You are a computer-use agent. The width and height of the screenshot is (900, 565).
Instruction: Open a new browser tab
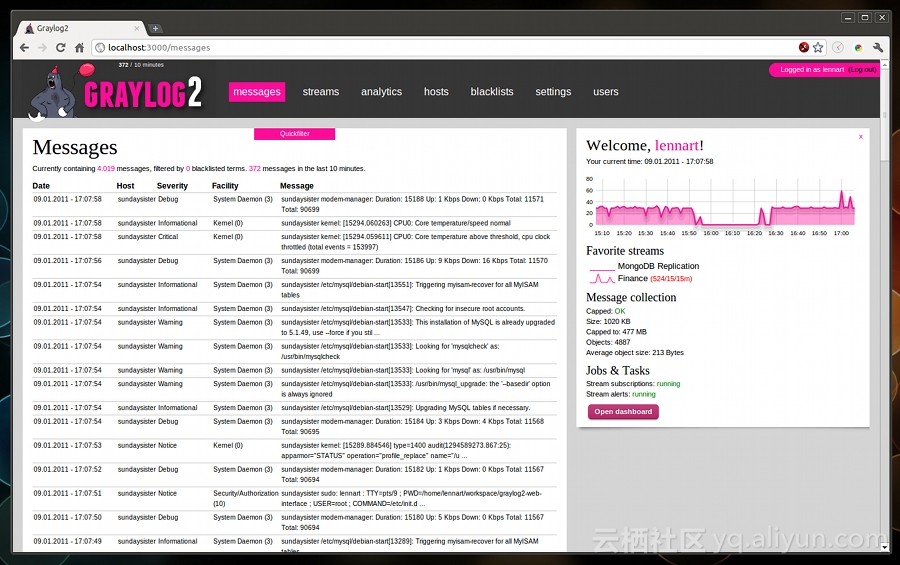(x=155, y=28)
